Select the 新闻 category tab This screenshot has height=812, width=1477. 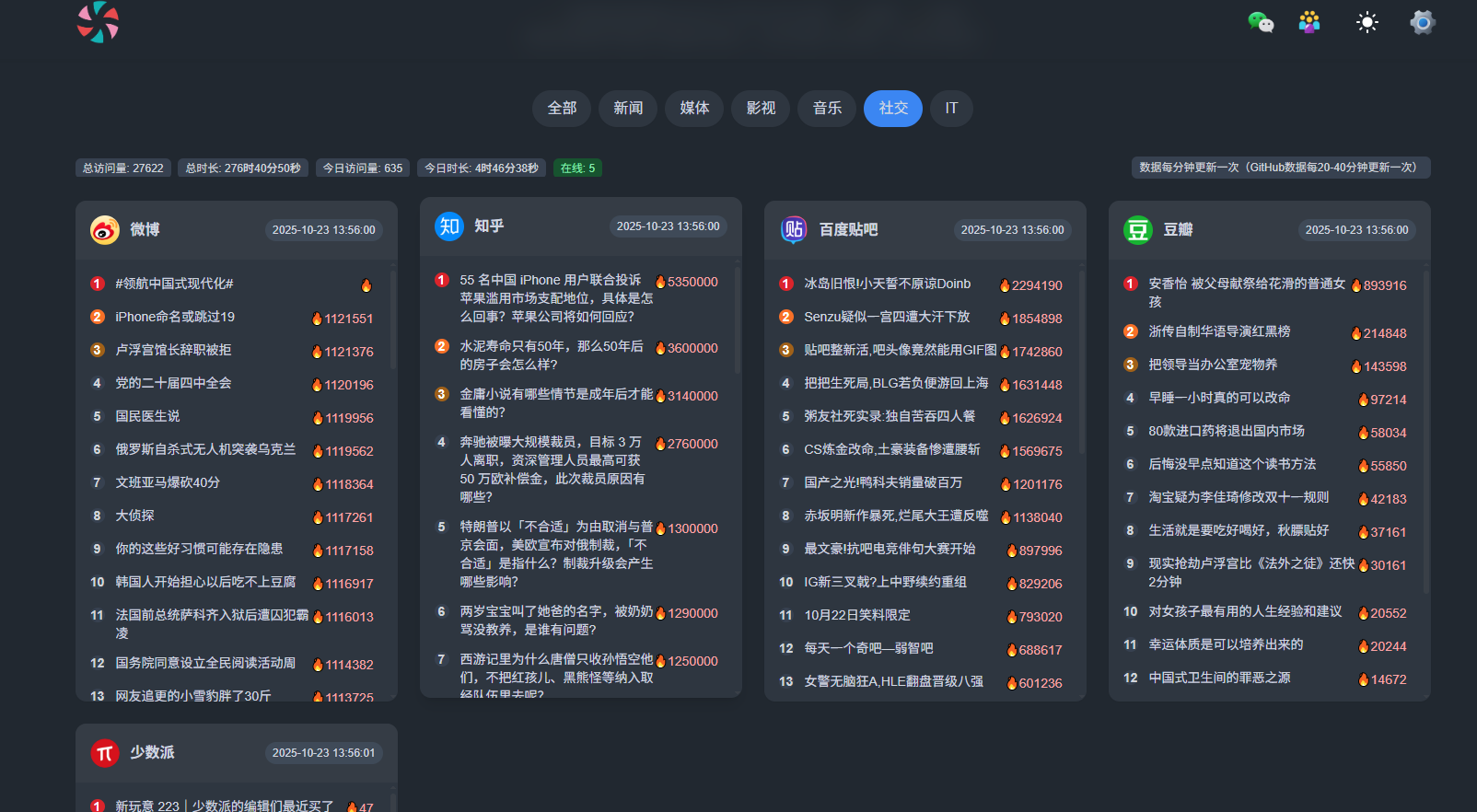coord(628,109)
